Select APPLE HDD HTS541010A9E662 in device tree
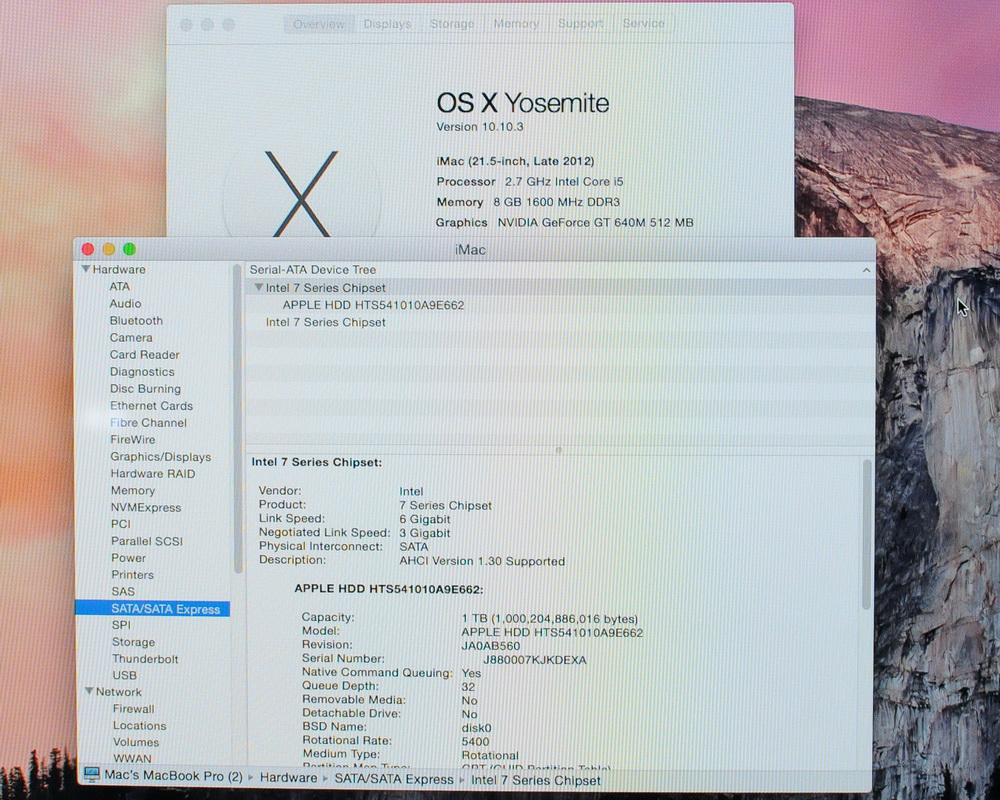Image resolution: width=1000 pixels, height=800 pixels. [373, 305]
